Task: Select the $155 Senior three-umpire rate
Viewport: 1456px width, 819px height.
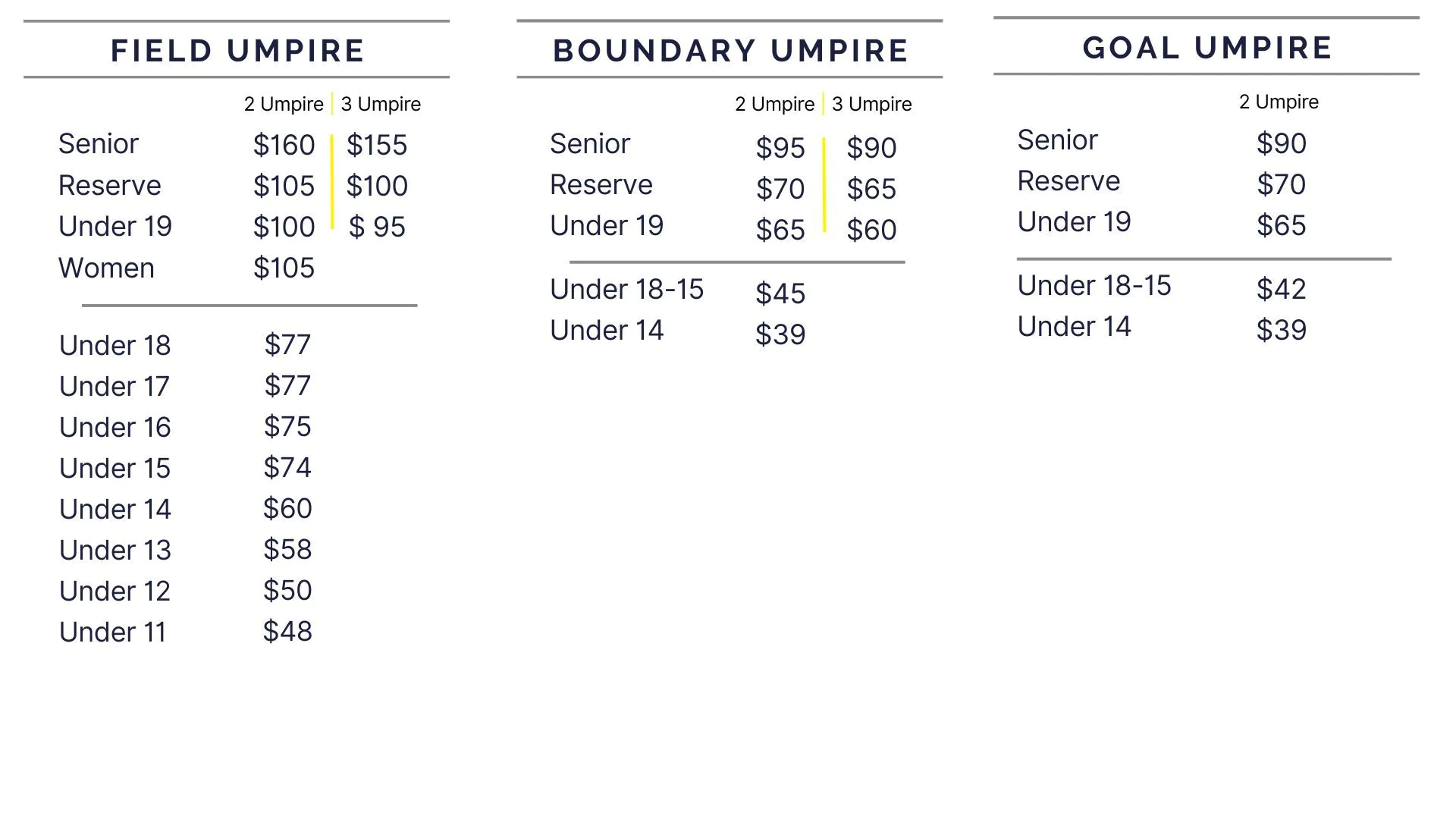Action: (x=377, y=145)
